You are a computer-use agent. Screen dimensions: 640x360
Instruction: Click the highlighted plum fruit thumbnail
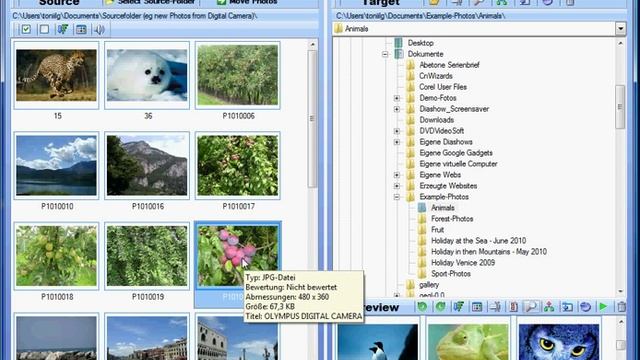click(x=238, y=256)
